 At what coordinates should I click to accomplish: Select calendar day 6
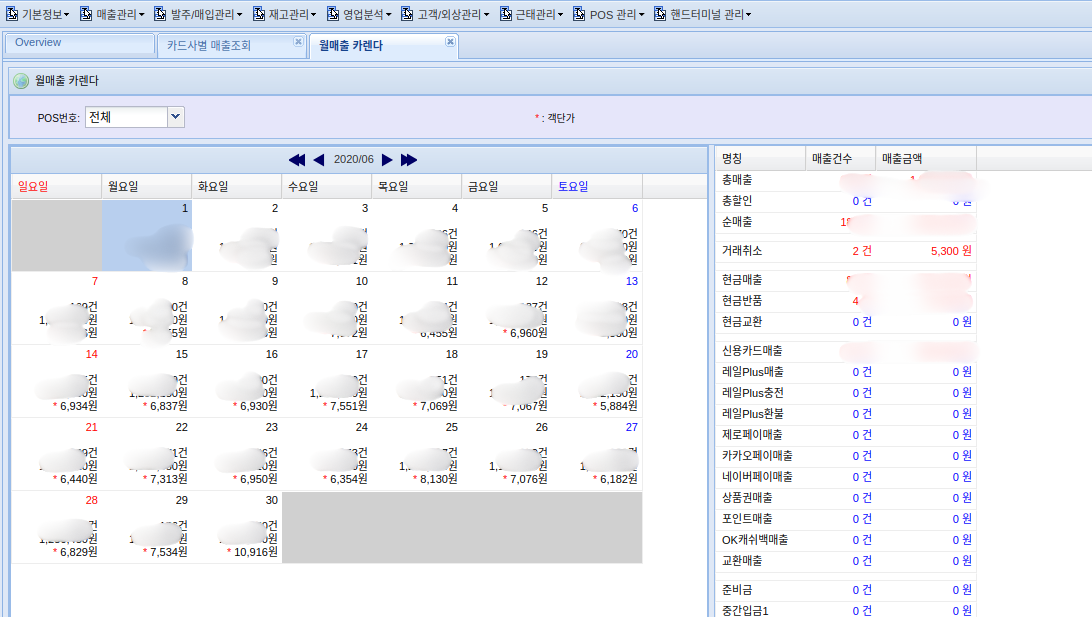click(597, 236)
